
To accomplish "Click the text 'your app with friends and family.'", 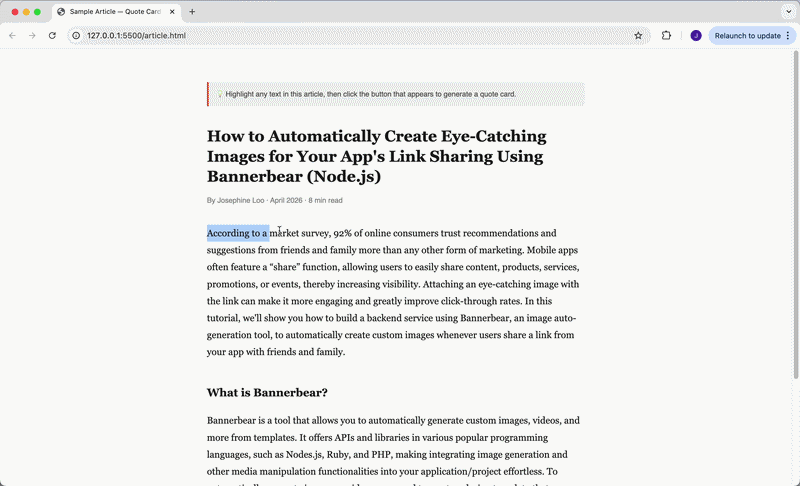I will pyautogui.click(x=276, y=352).
